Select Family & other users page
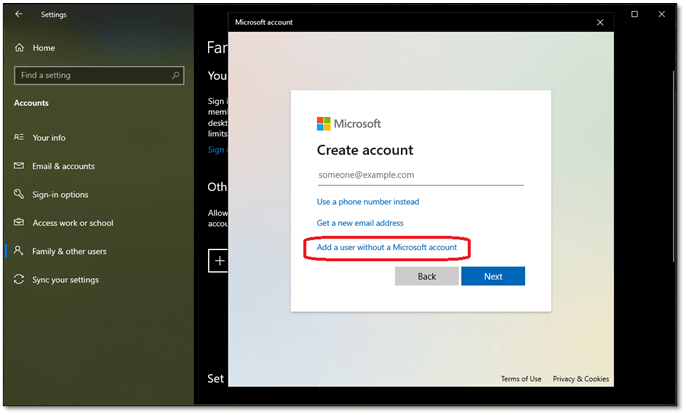This screenshot has height=415, width=686. pyautogui.click(x=69, y=251)
